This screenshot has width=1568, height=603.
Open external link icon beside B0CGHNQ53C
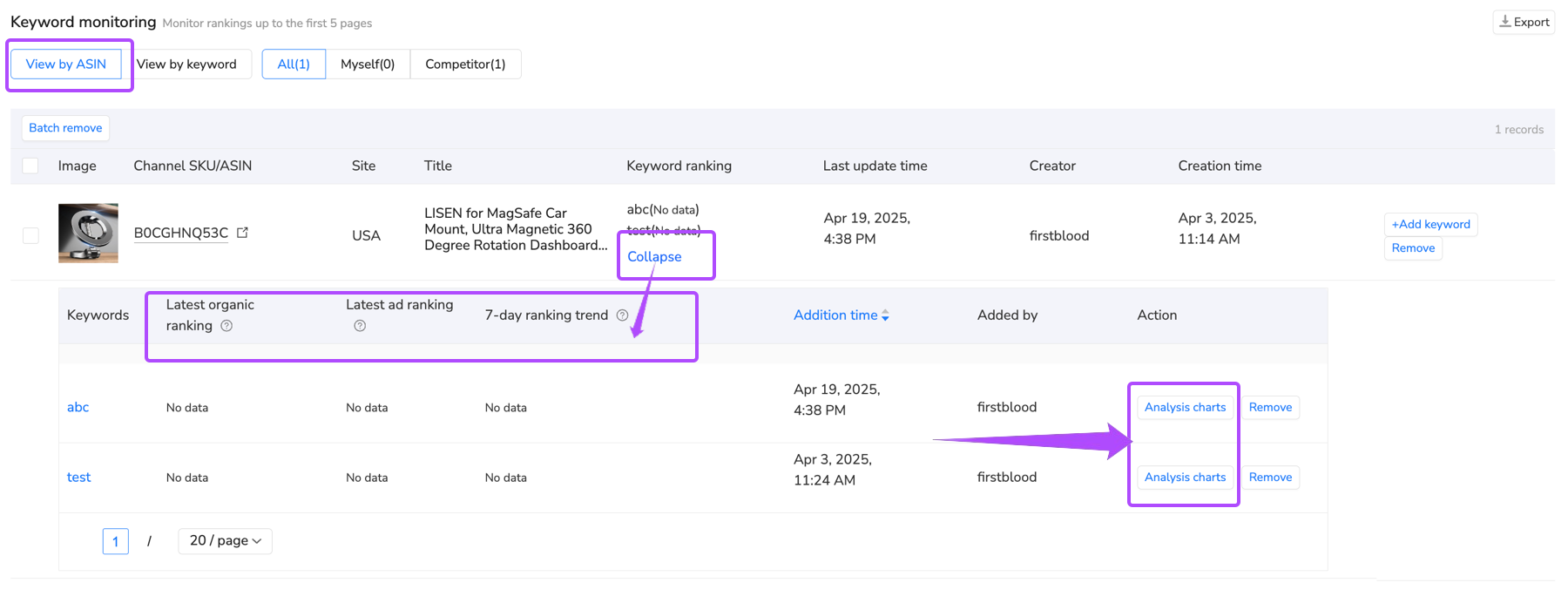pyautogui.click(x=242, y=233)
